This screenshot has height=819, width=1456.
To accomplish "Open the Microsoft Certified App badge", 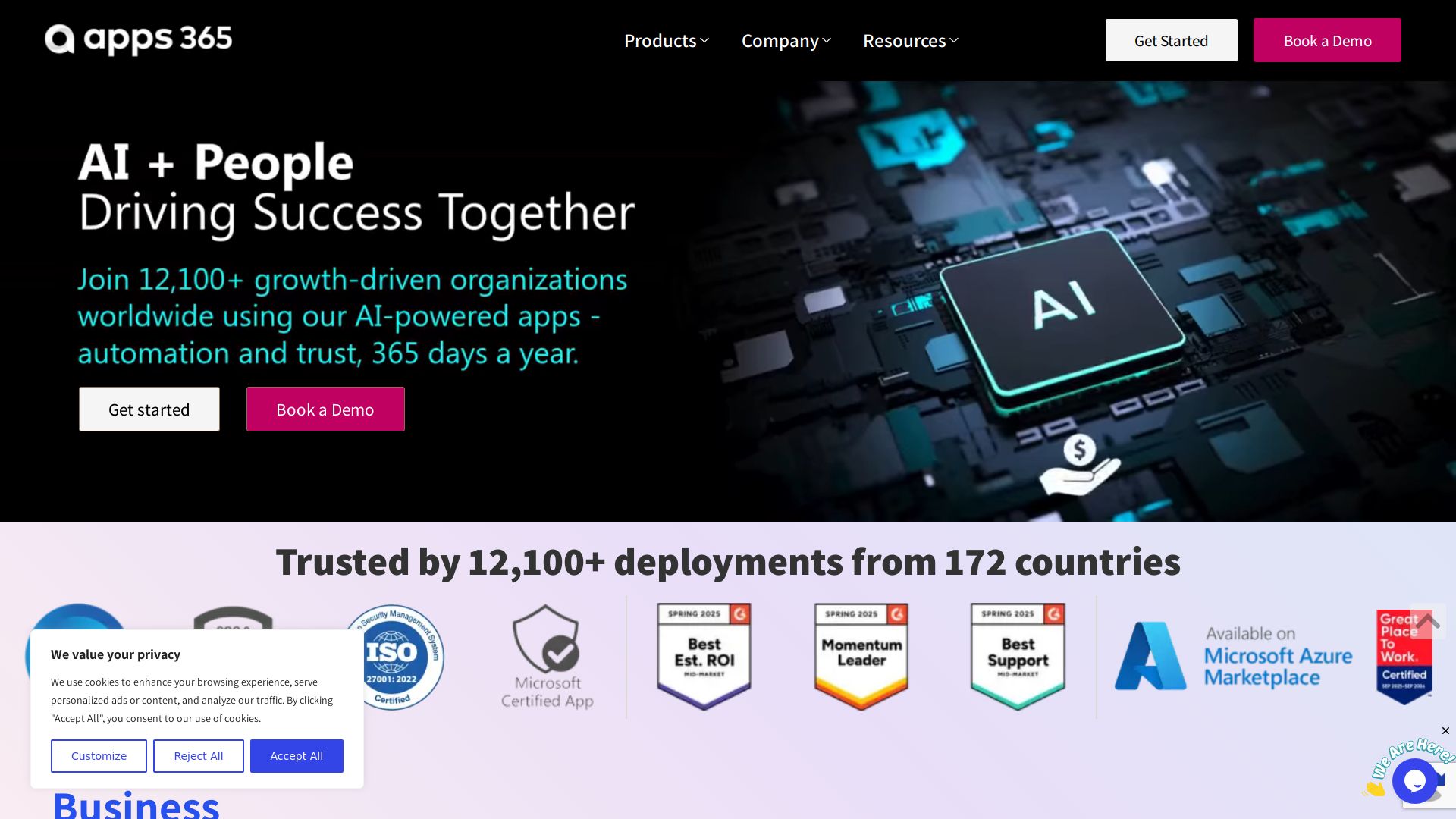I will coord(548,657).
